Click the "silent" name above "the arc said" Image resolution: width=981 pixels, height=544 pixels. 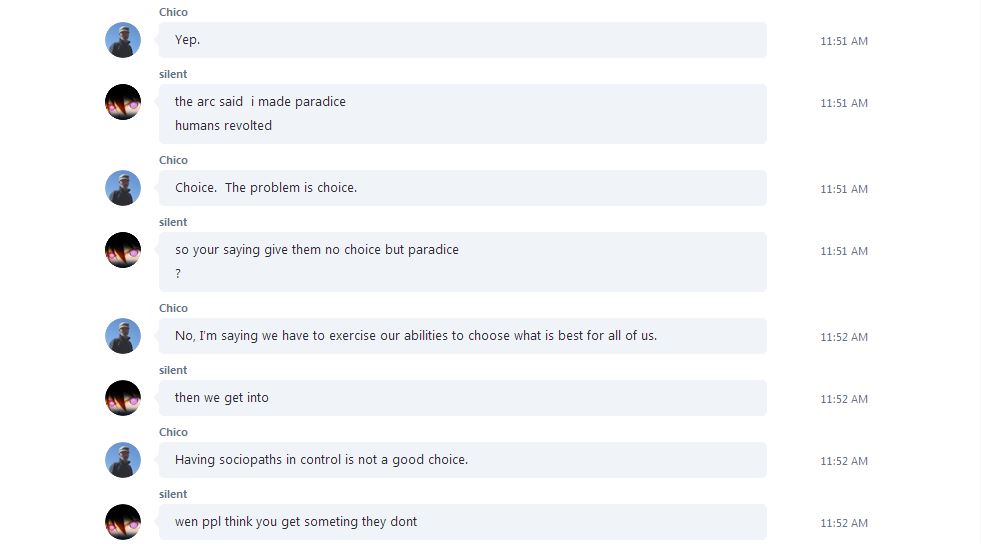[173, 74]
